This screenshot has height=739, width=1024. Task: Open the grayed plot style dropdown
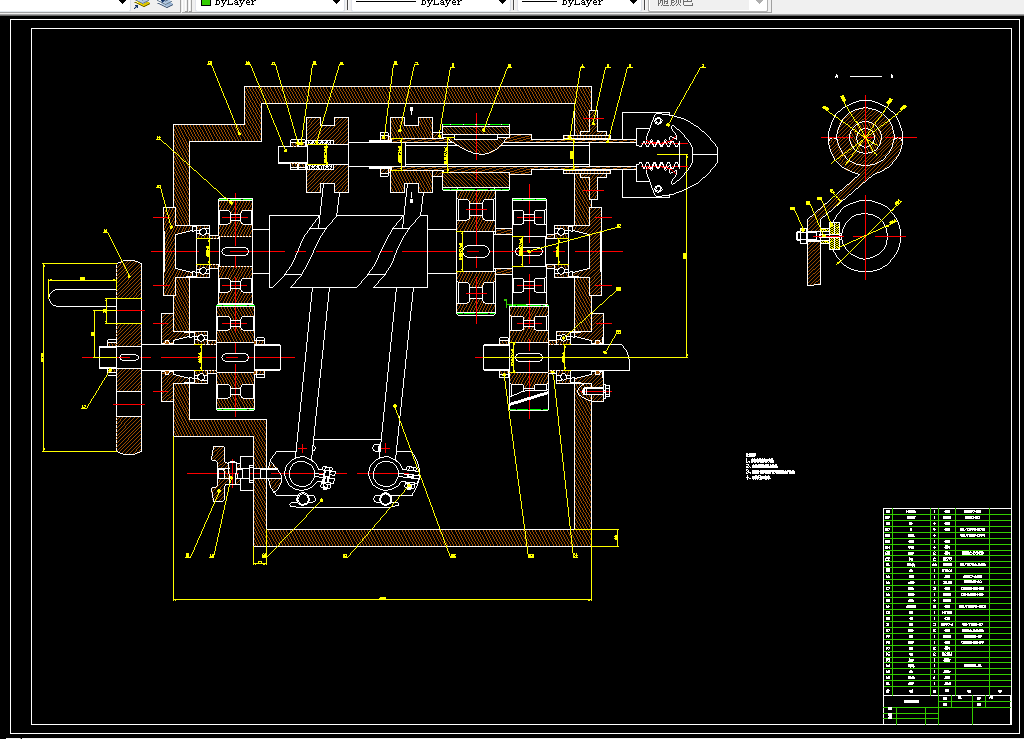pos(710,3)
